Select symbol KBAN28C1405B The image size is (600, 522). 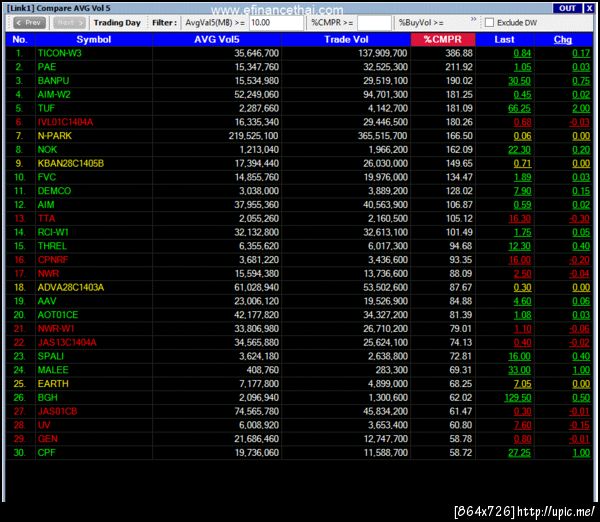pyautogui.click(x=70, y=163)
